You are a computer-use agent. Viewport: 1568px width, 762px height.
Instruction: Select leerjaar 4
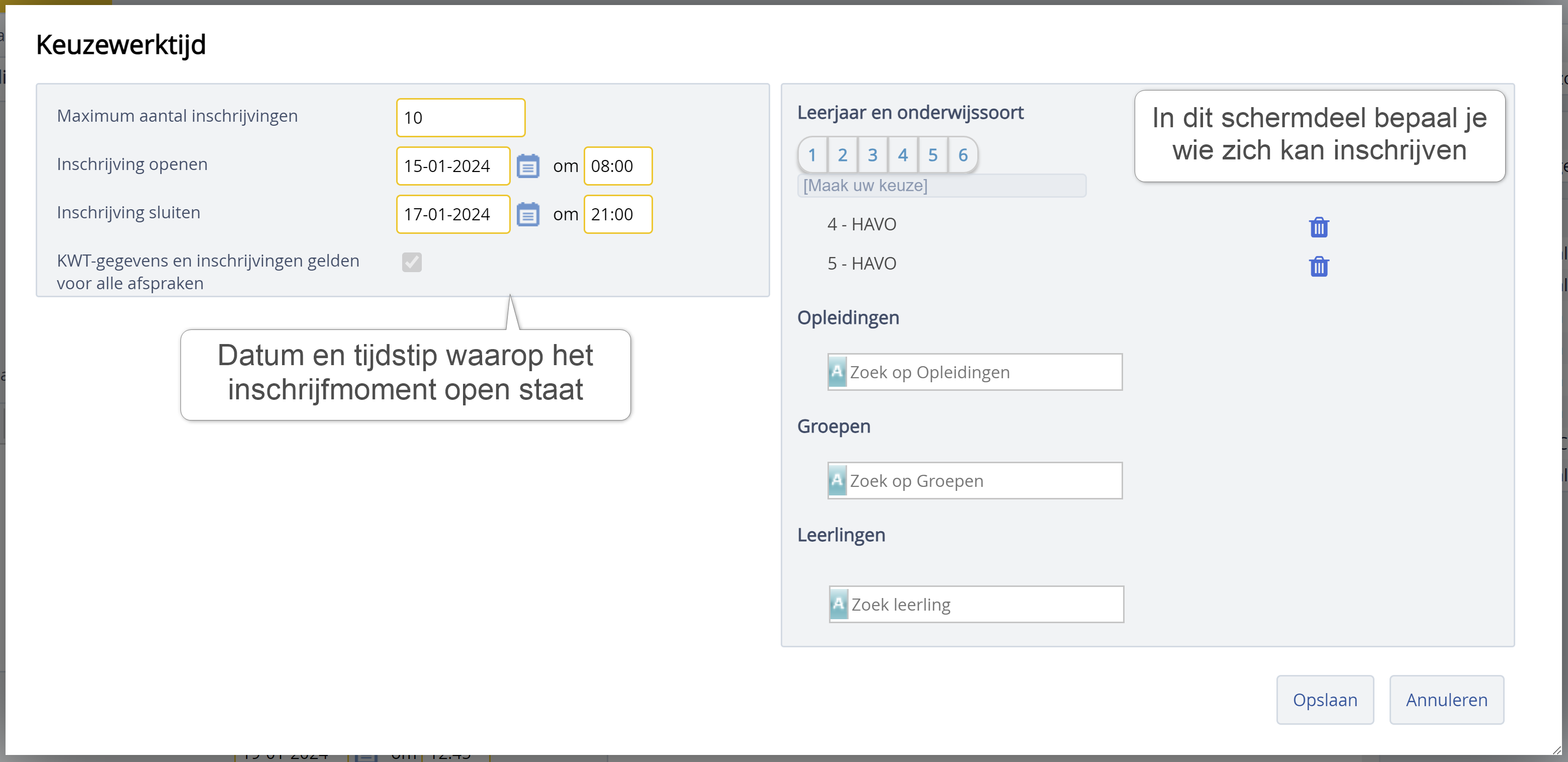[x=903, y=155]
